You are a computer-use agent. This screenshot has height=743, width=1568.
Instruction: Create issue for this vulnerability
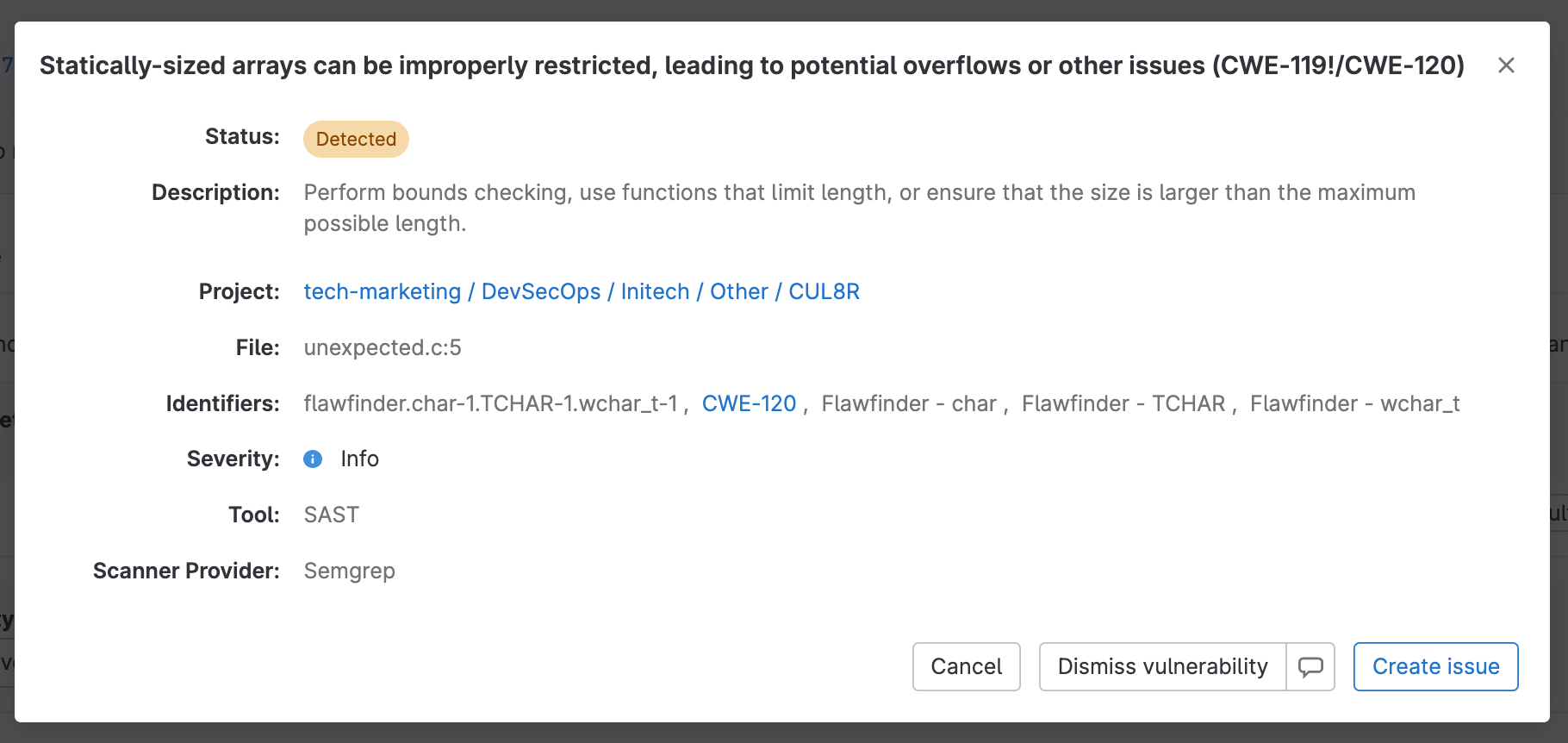pos(1435,666)
